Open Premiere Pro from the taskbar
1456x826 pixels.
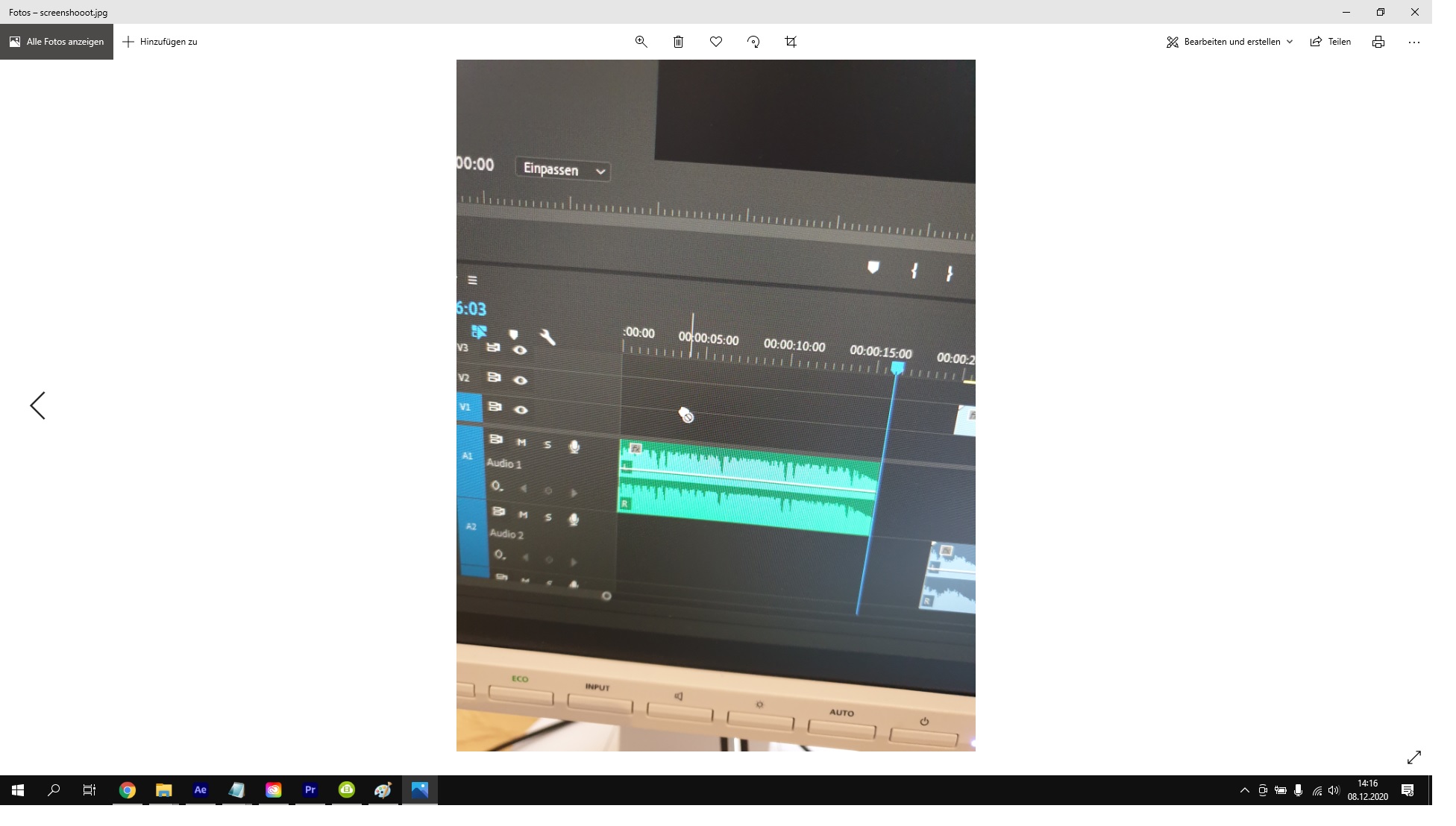click(x=310, y=790)
